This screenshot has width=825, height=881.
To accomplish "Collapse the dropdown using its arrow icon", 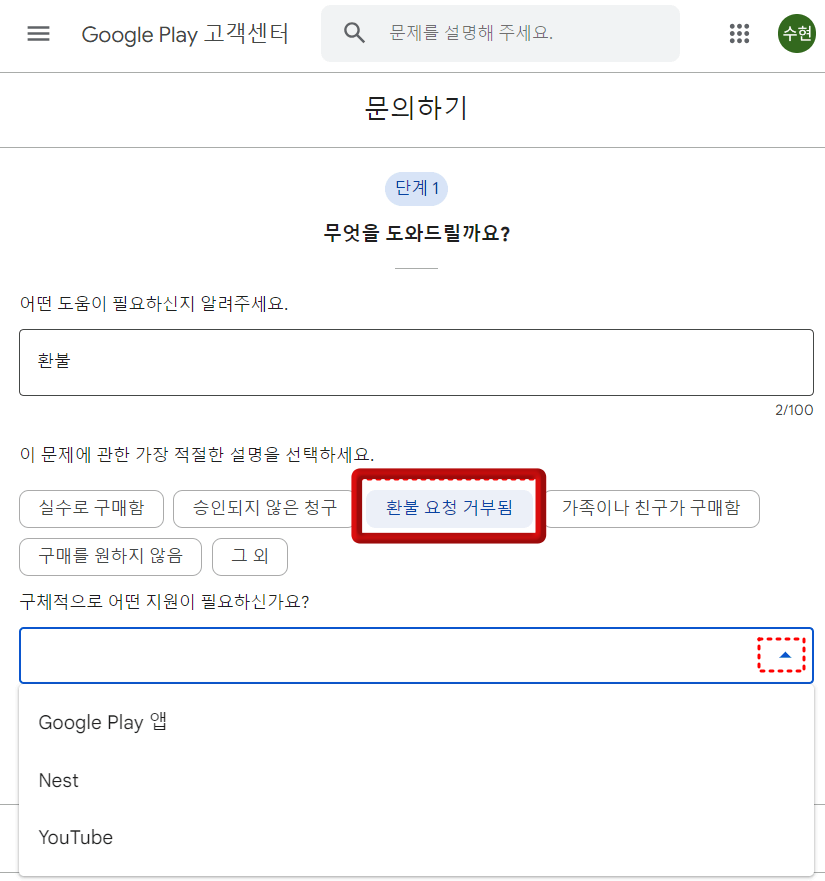I will coord(787,654).
